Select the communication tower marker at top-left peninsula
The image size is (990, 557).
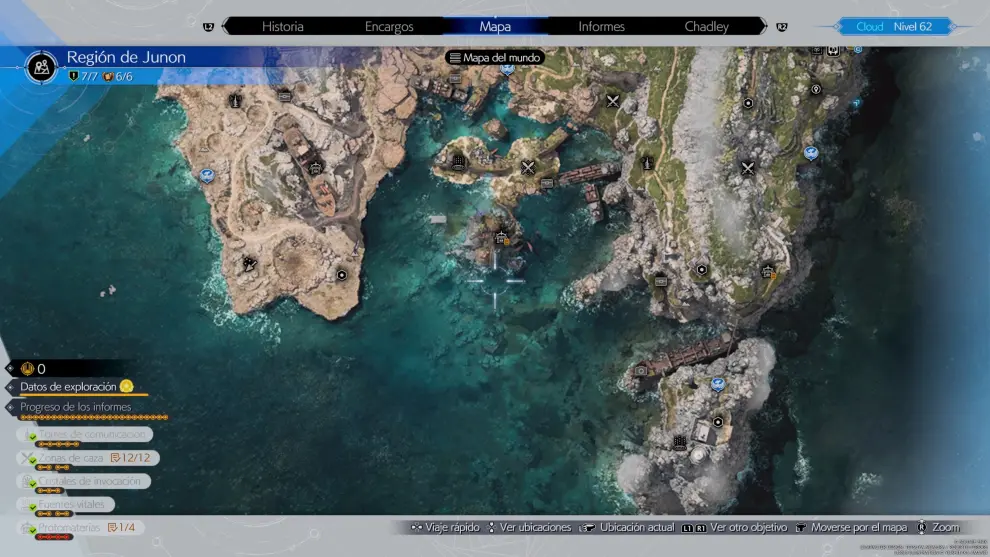pos(235,100)
